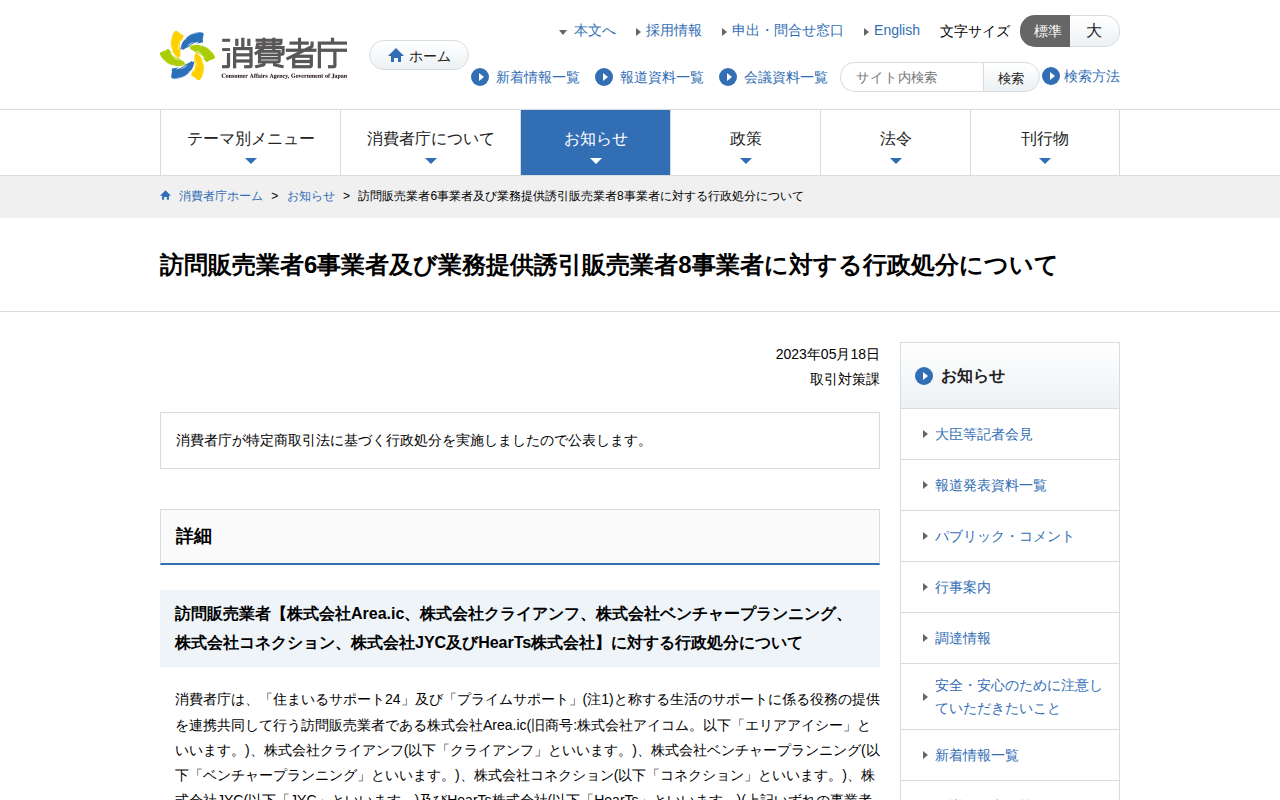Click the 取引対策課 department text

tap(845, 379)
